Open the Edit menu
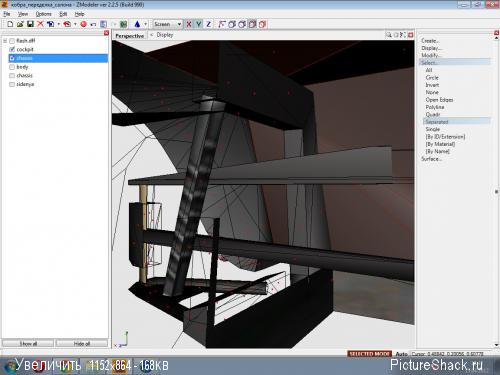The image size is (500, 375). (x=63, y=14)
